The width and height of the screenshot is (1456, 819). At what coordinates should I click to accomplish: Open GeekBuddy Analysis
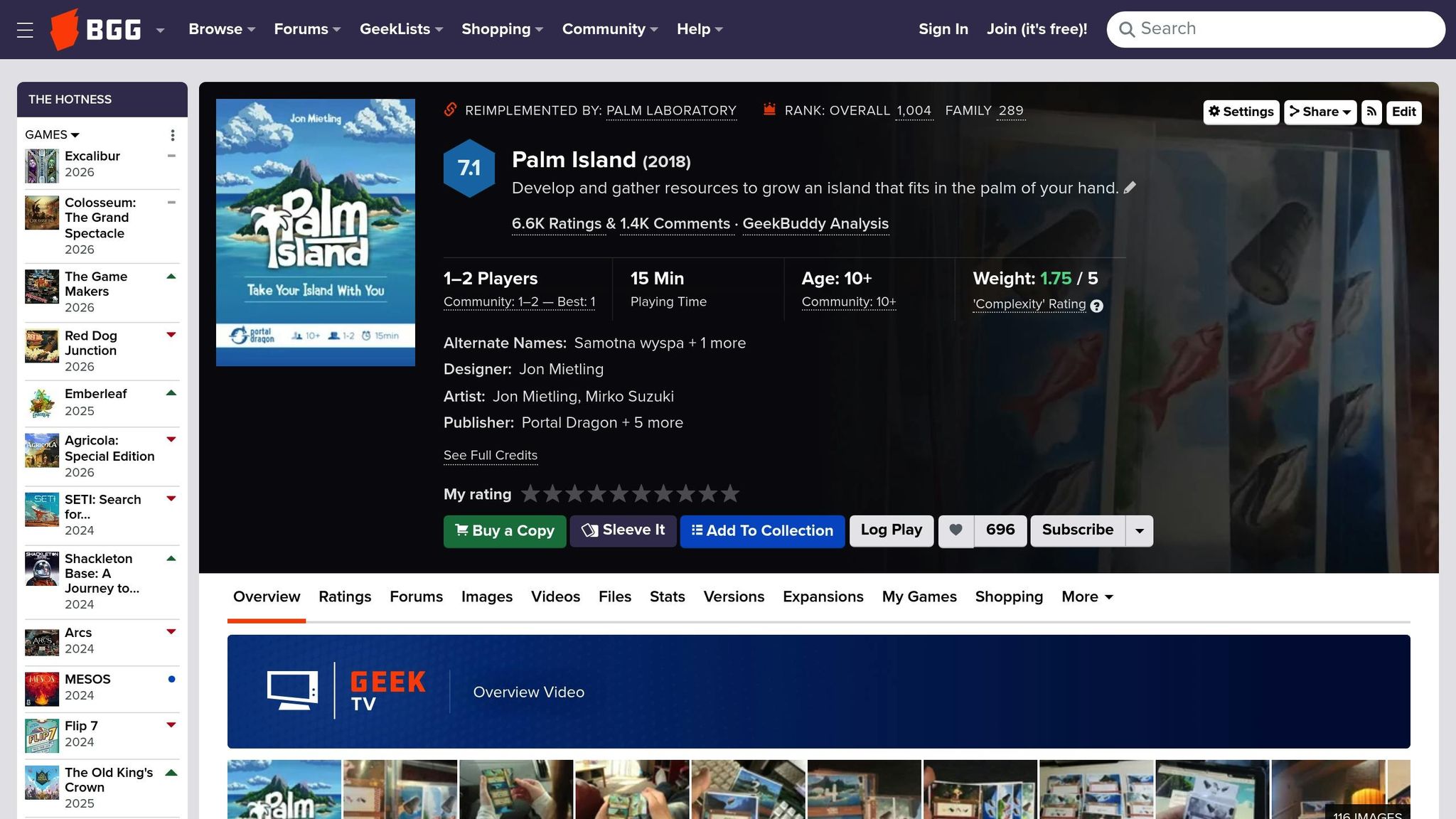[815, 224]
